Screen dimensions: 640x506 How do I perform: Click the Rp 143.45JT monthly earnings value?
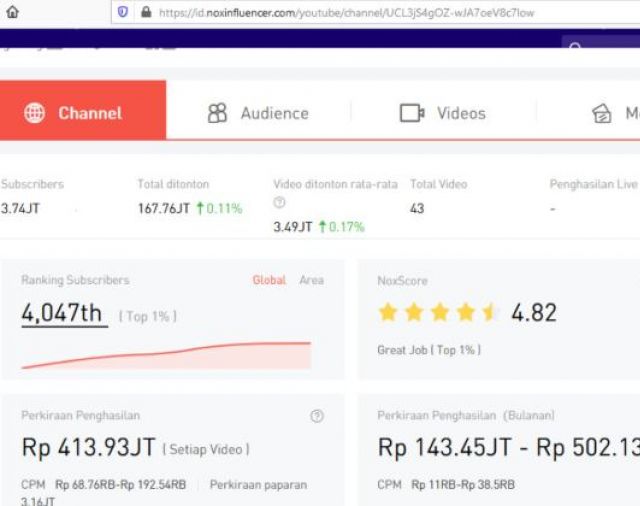pyautogui.click(x=445, y=447)
